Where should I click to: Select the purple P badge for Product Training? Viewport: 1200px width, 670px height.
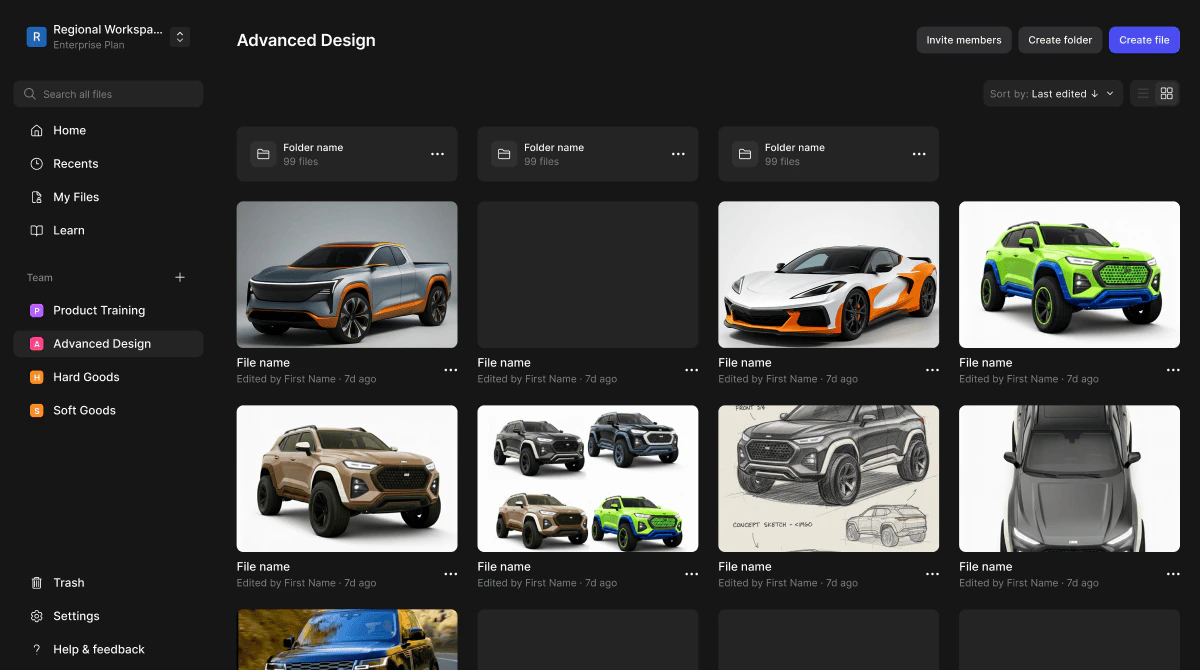pos(36,310)
